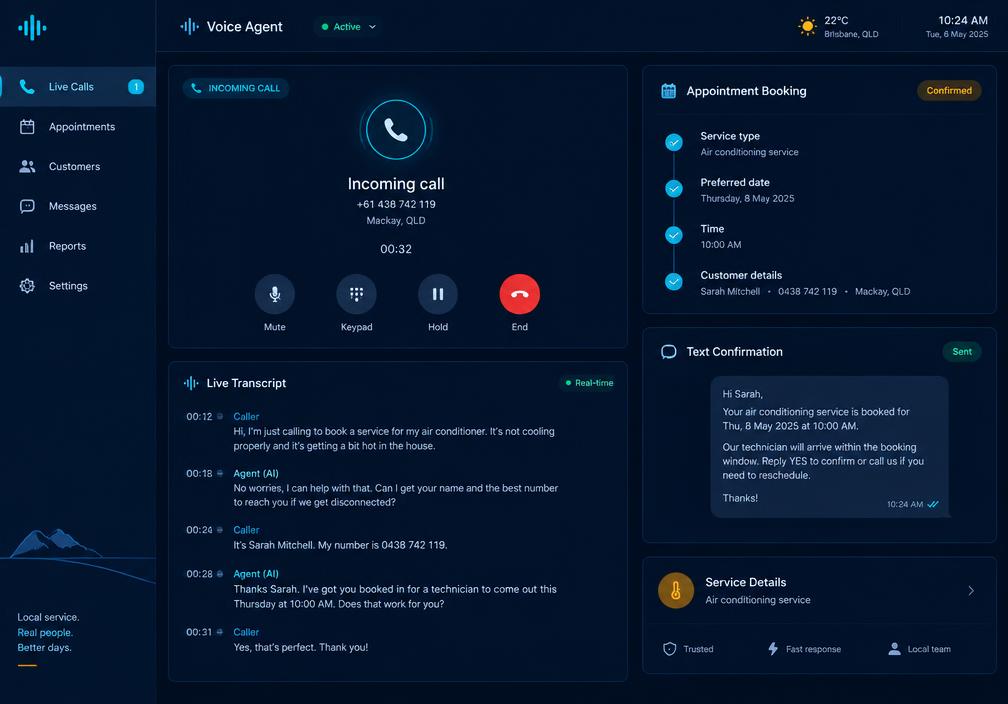This screenshot has width=1008, height=704.
Task: Click the Service Details thermometer icon
Action: pos(676,590)
